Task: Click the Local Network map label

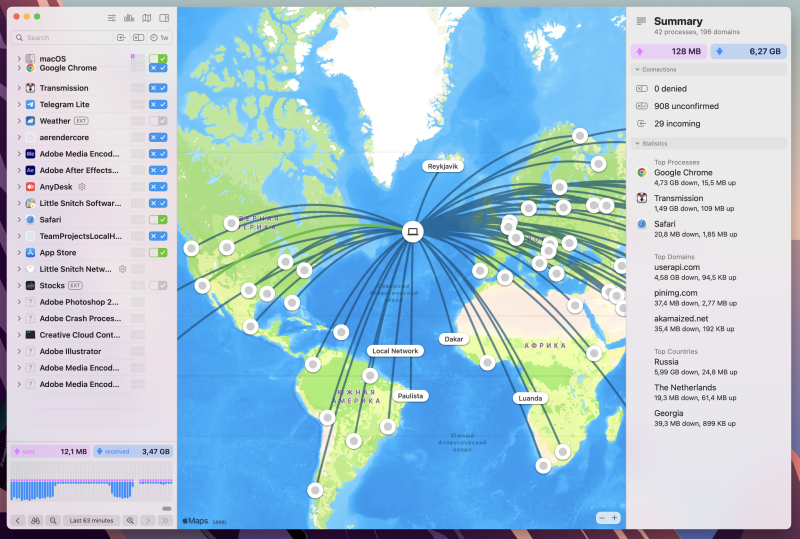Action: tap(395, 351)
